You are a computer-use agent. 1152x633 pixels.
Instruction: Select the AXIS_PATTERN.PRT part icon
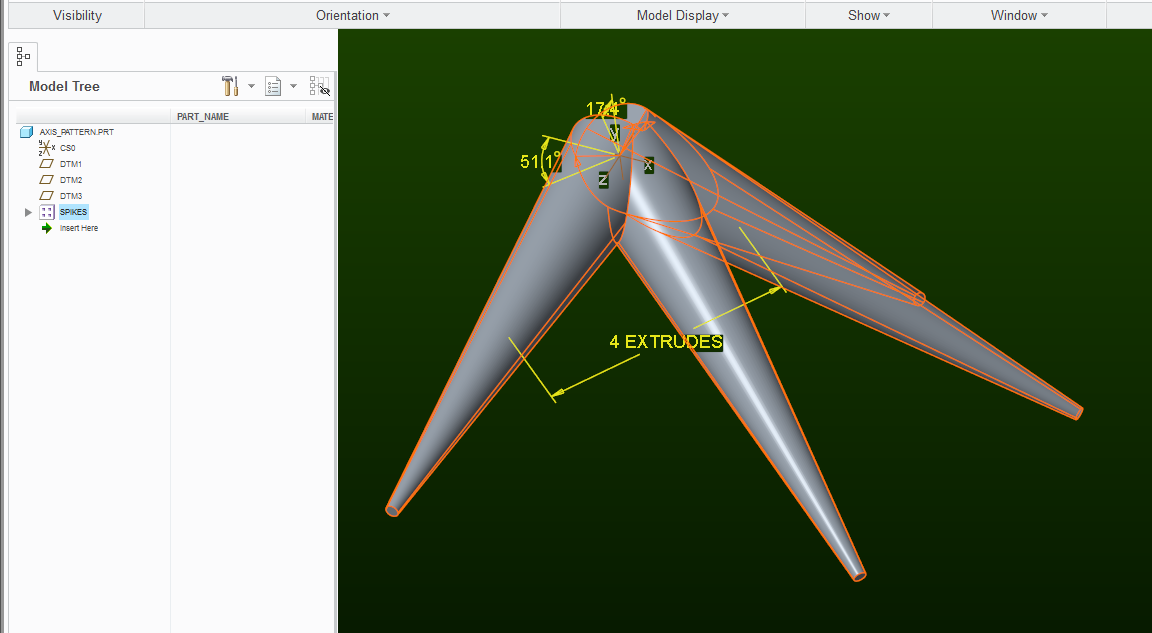coord(26,131)
